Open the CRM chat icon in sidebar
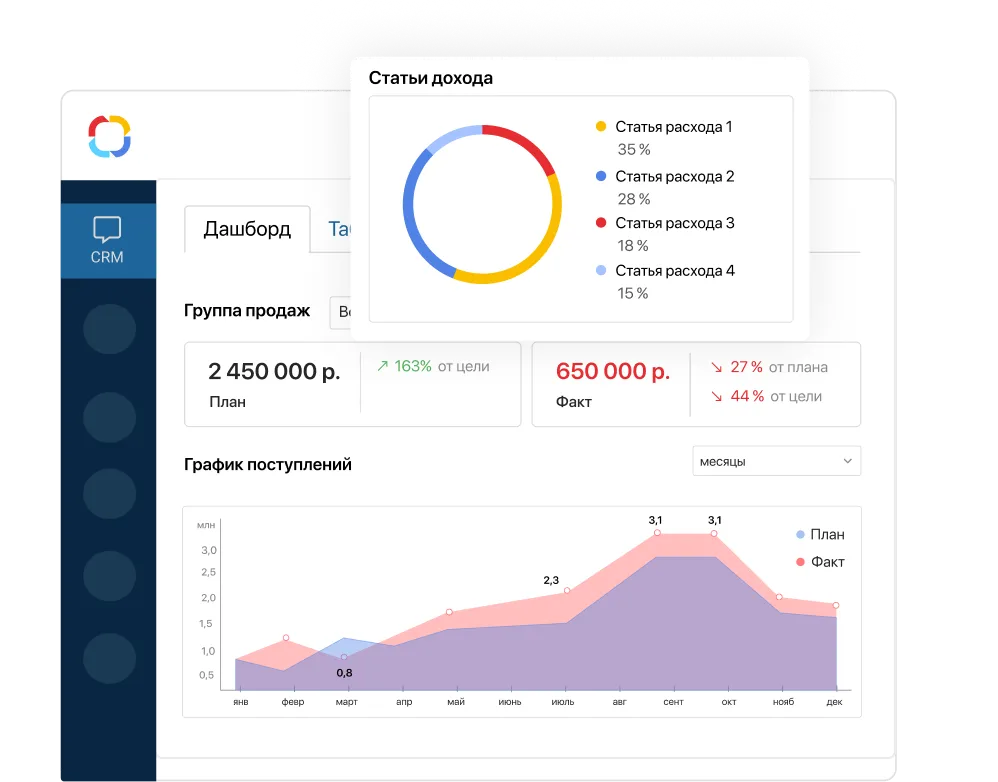 pos(107,240)
